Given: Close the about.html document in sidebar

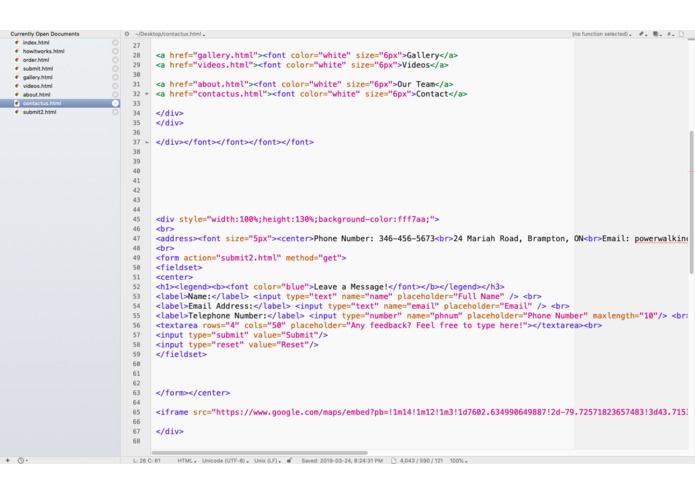Looking at the screenshot, I should [115, 94].
